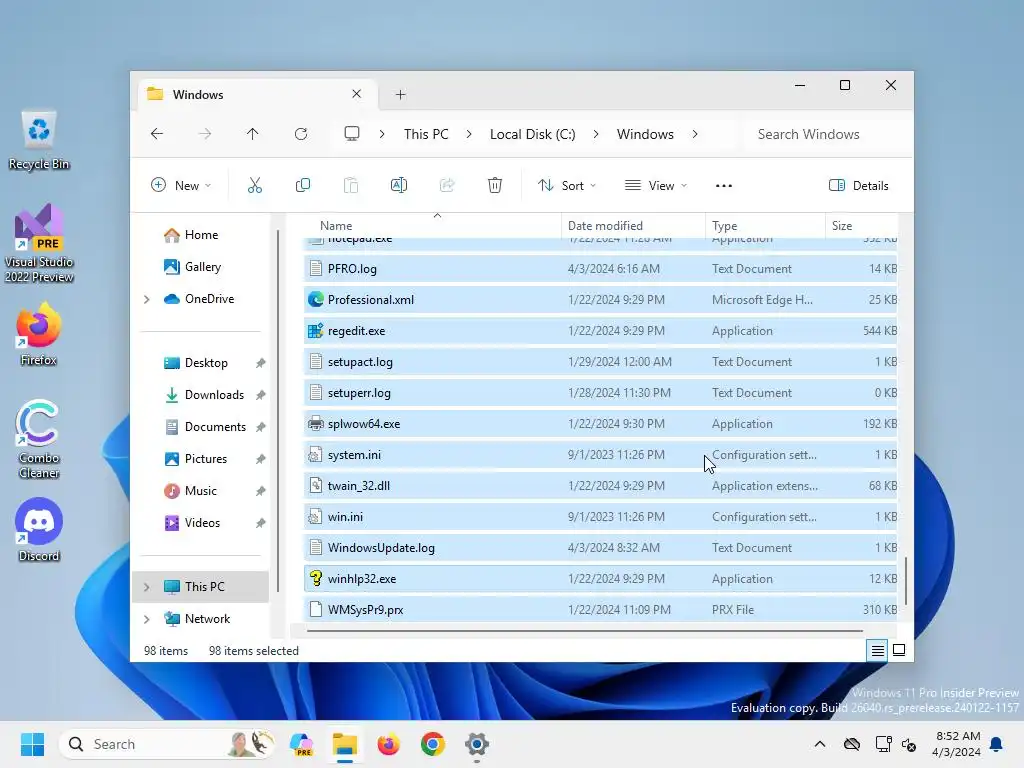Add a new File Explorer tab

pos(400,95)
